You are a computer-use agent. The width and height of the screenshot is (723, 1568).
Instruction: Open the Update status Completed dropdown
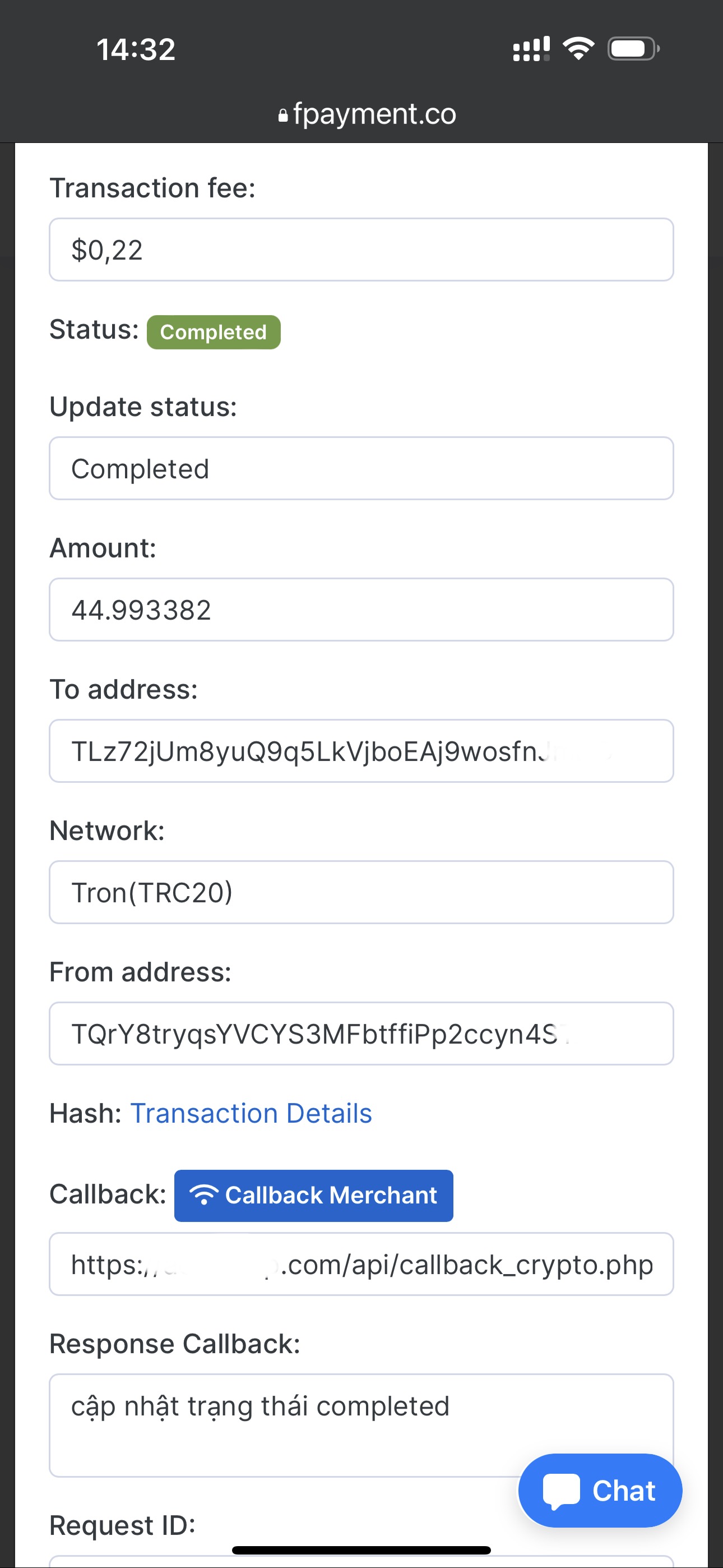[x=361, y=469]
